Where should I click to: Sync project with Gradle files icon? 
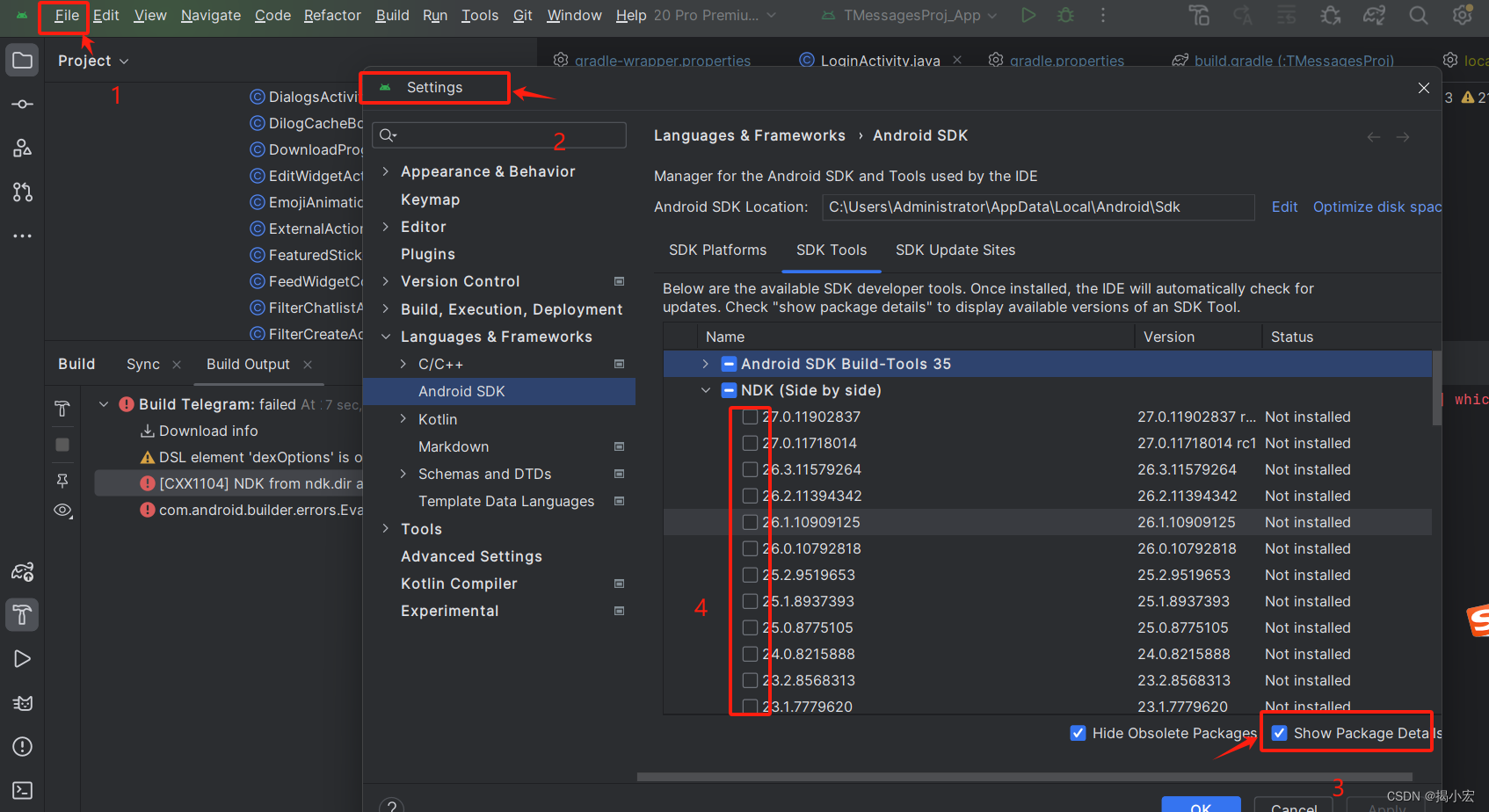pos(1374,15)
